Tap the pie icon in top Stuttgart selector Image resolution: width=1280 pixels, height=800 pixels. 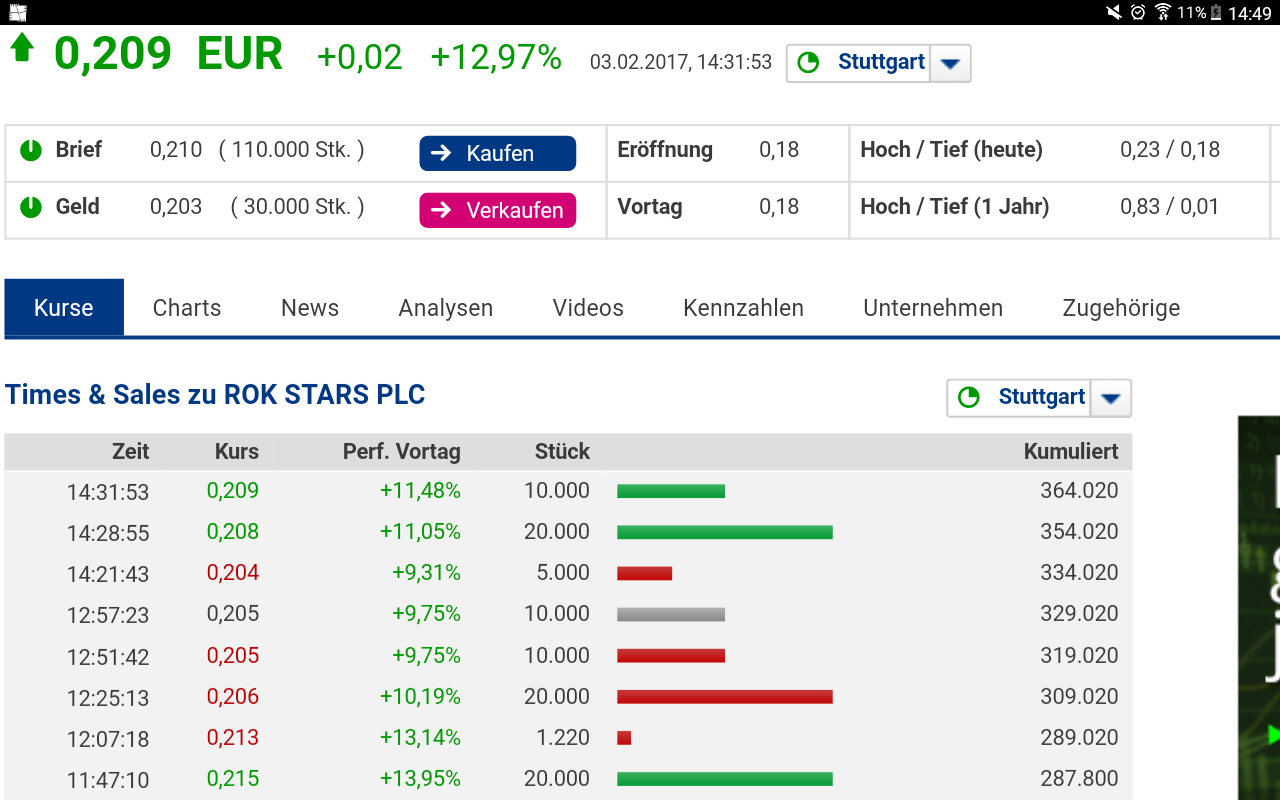coord(808,63)
